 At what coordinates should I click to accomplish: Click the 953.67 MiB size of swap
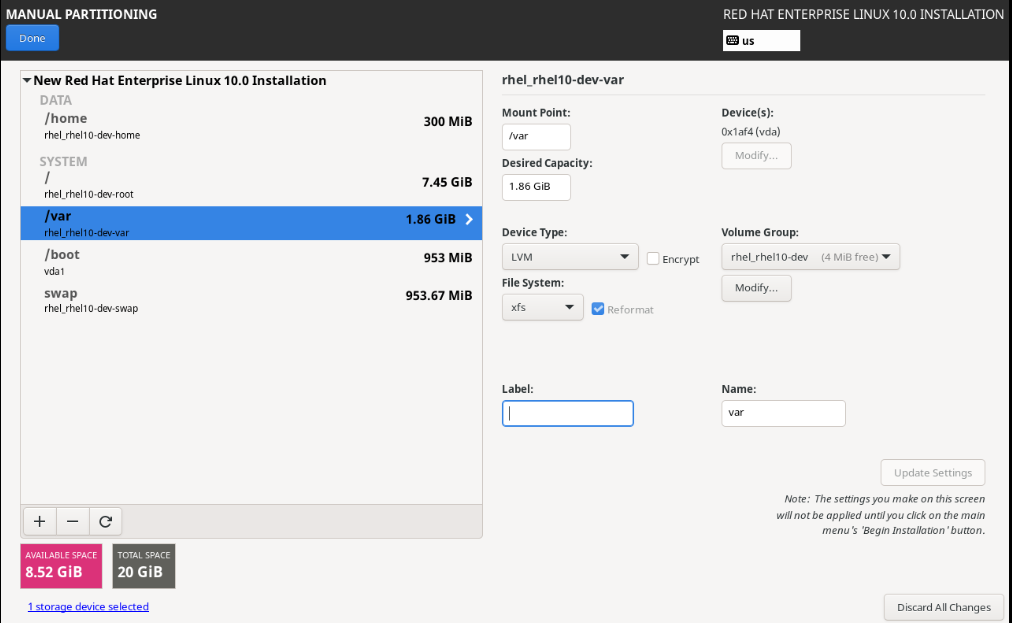[439, 296]
